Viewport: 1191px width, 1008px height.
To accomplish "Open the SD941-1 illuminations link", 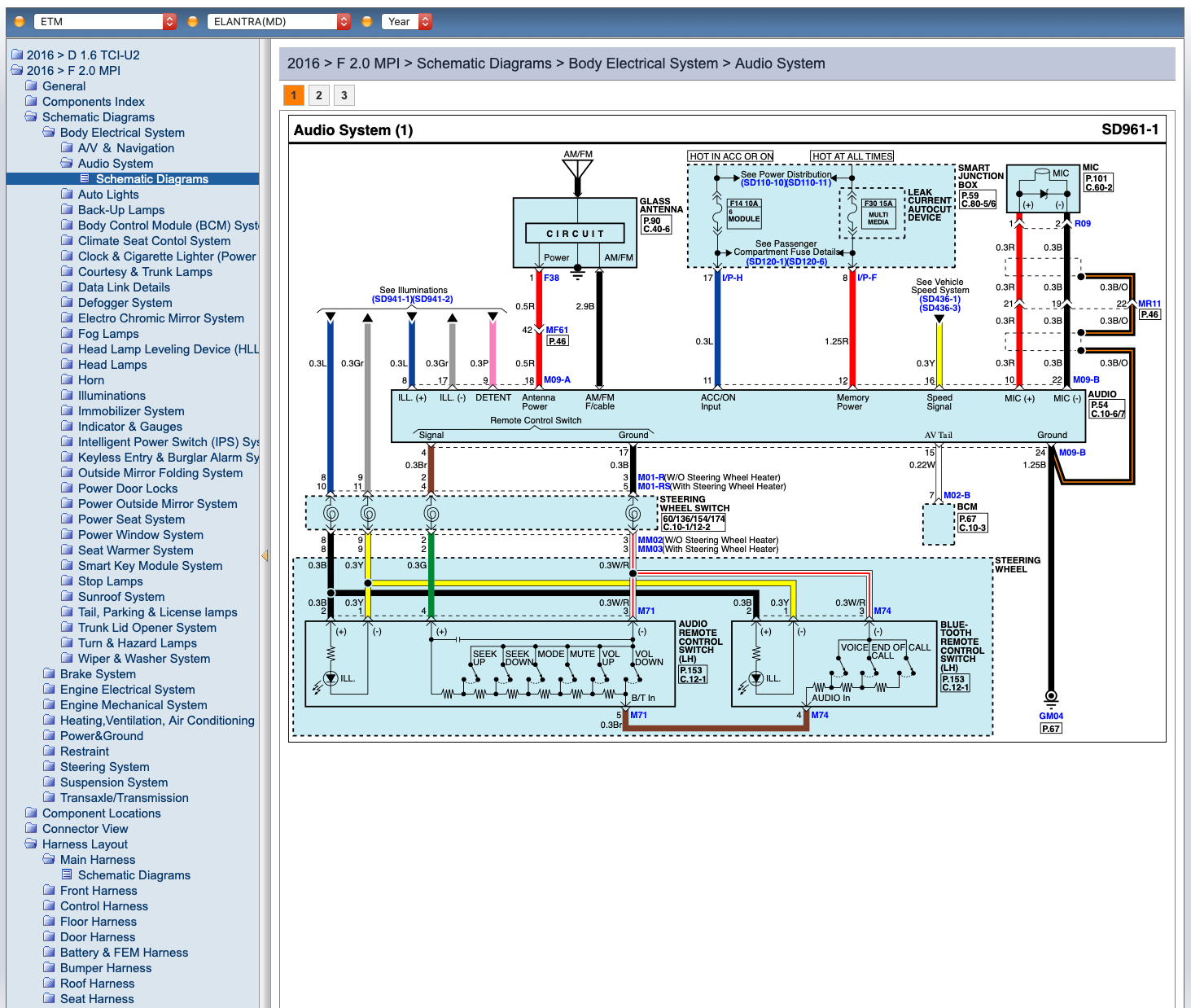I will (x=392, y=299).
